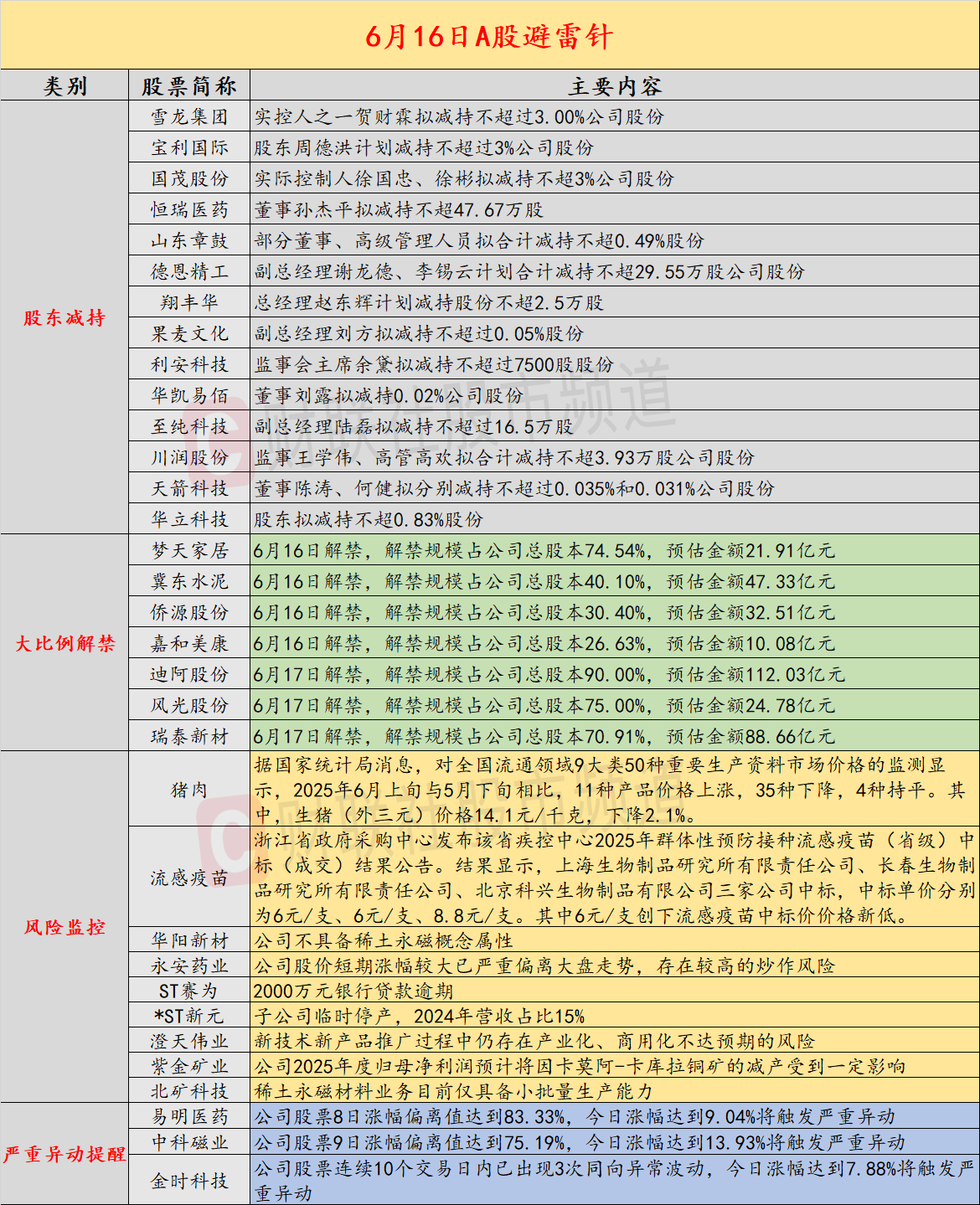Click 董事刘露拟减持0.02% content cell
Image resolution: width=980 pixels, height=1205 pixels.
tap(615, 395)
